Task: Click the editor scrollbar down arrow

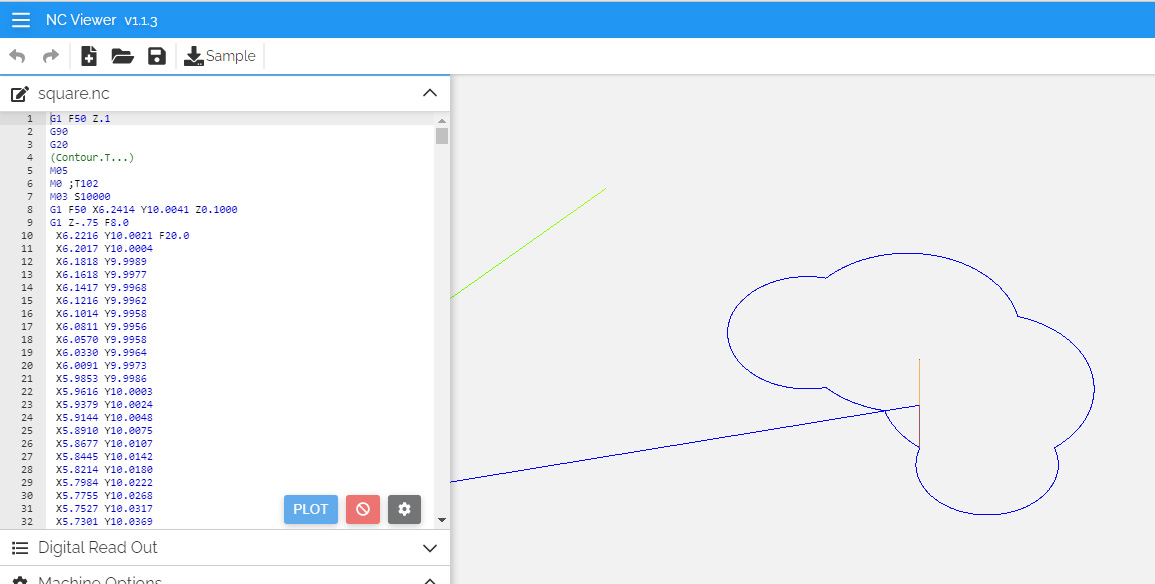Action: [442, 520]
